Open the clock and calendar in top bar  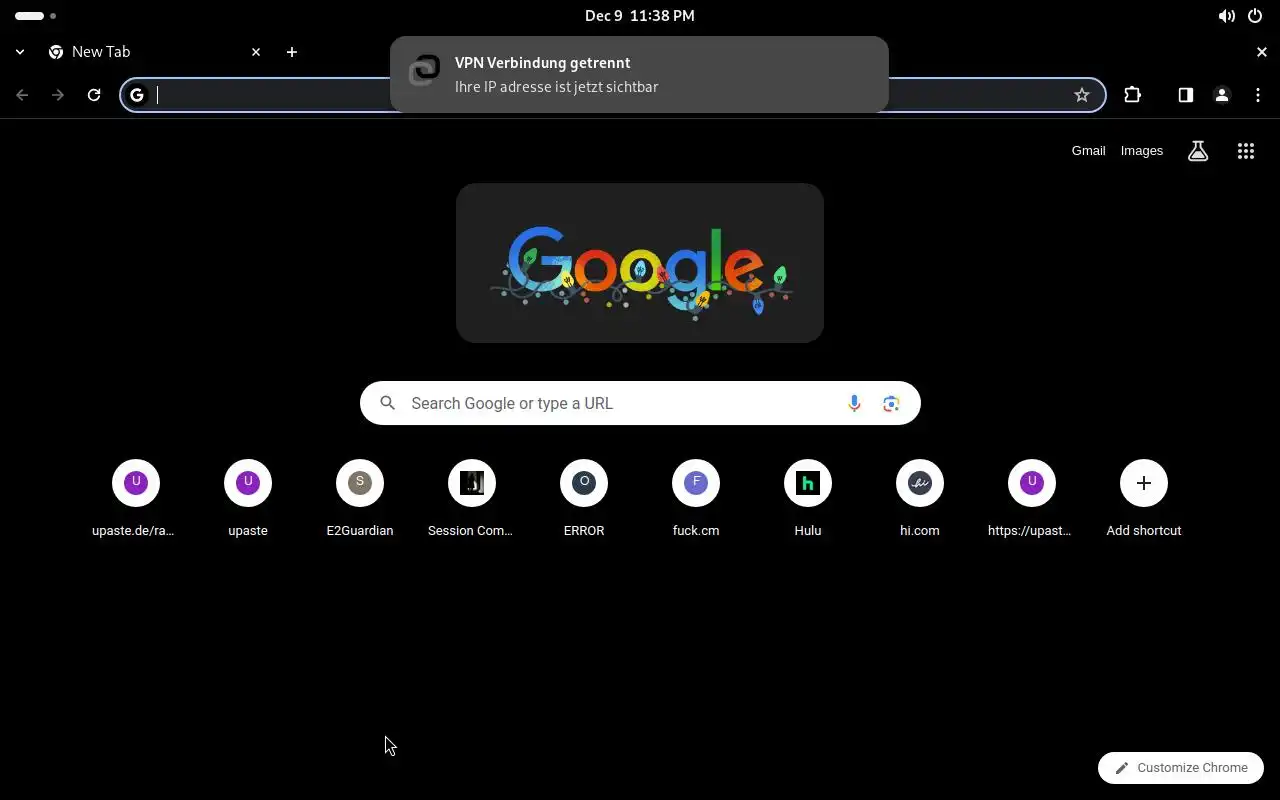point(640,16)
